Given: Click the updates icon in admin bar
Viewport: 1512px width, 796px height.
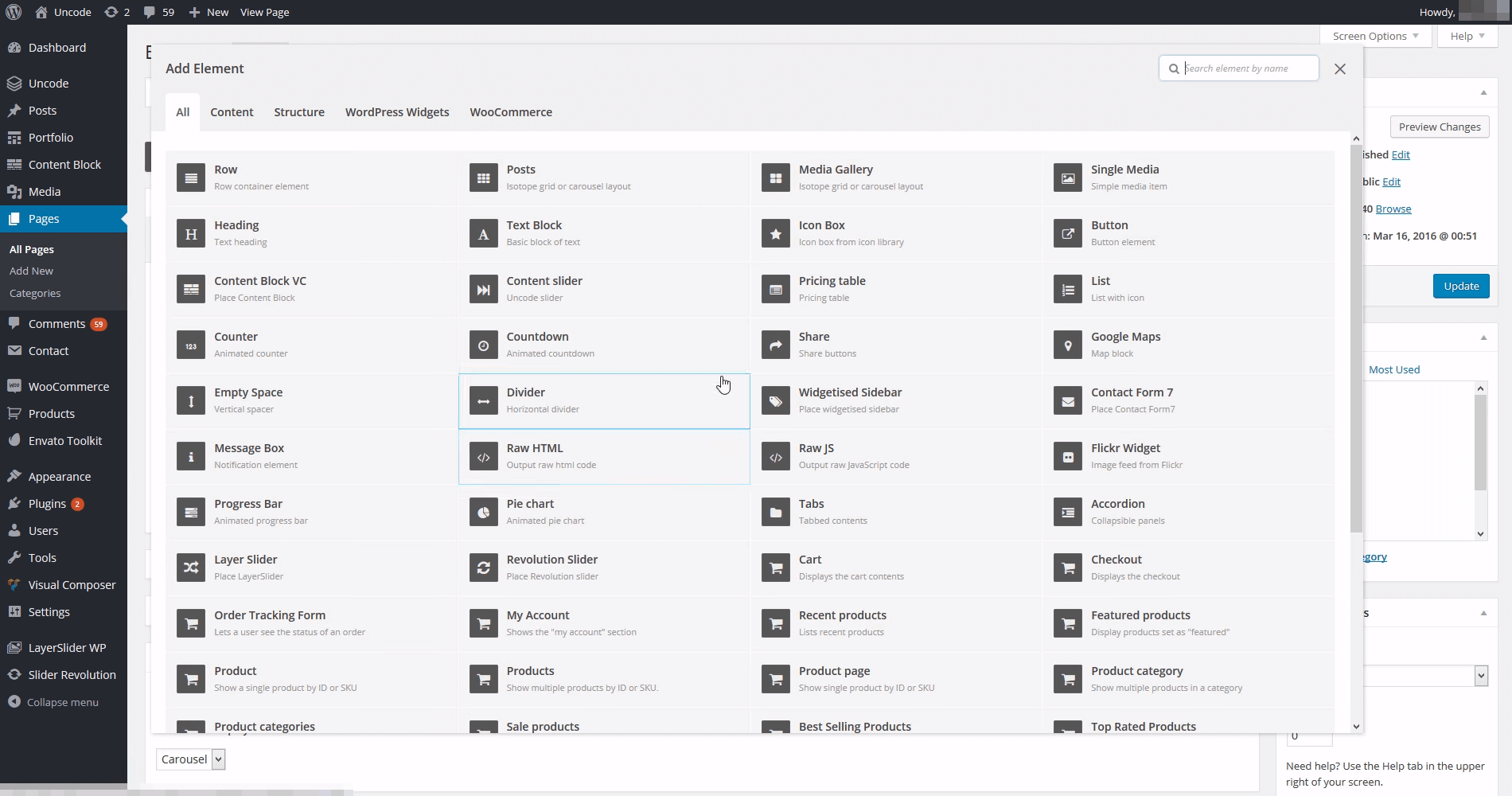Looking at the screenshot, I should click(117, 12).
